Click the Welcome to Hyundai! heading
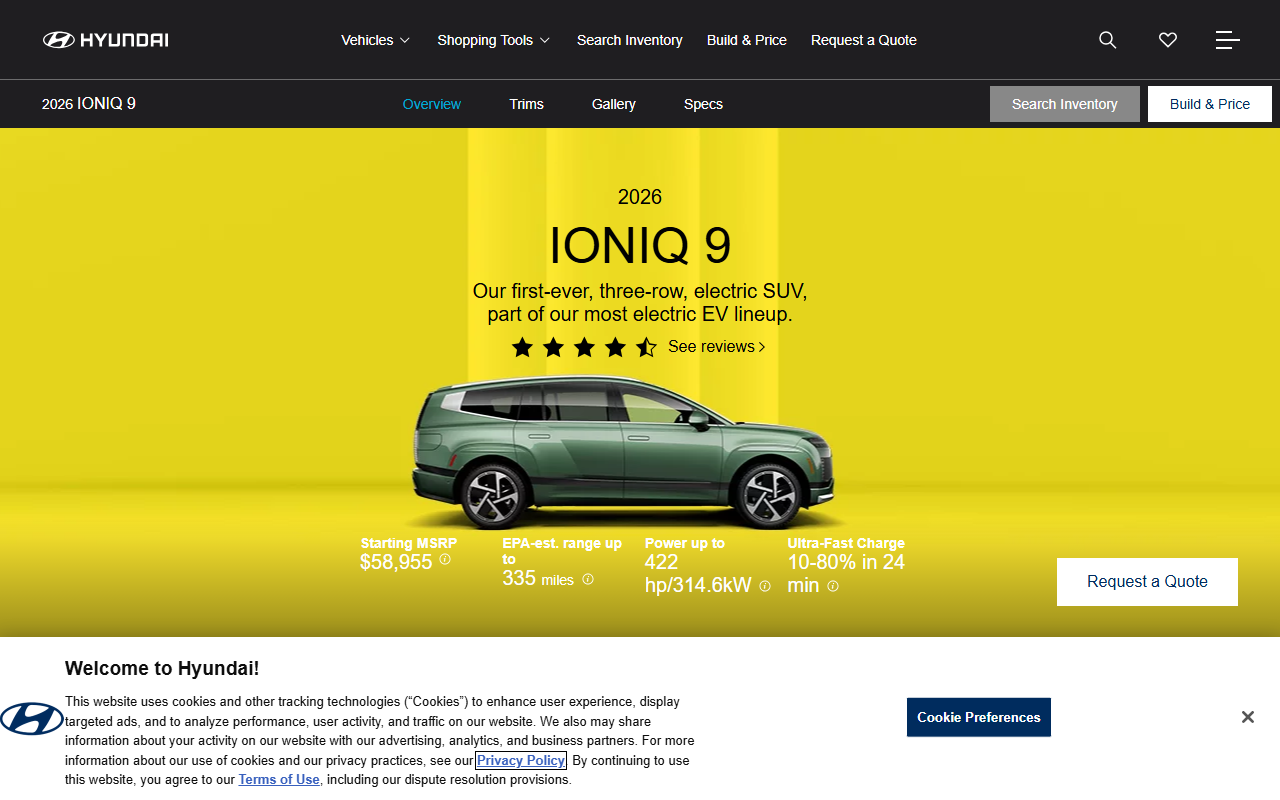 [162, 669]
